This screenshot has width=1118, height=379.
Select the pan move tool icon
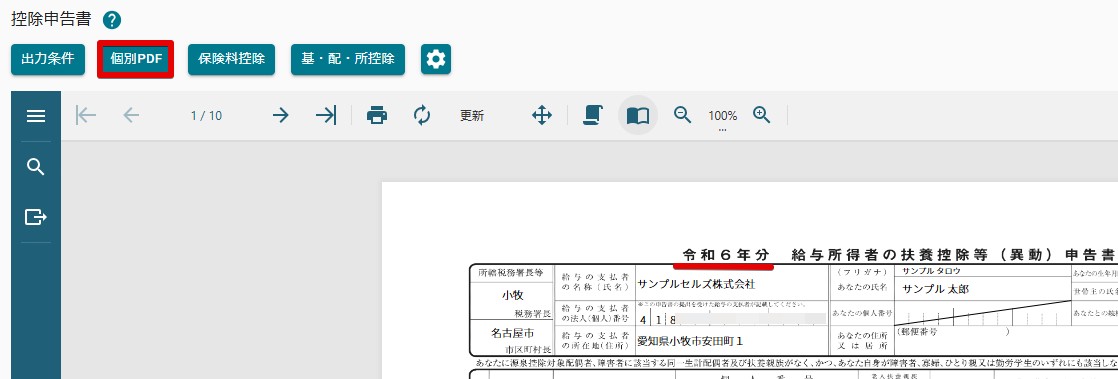click(x=542, y=115)
